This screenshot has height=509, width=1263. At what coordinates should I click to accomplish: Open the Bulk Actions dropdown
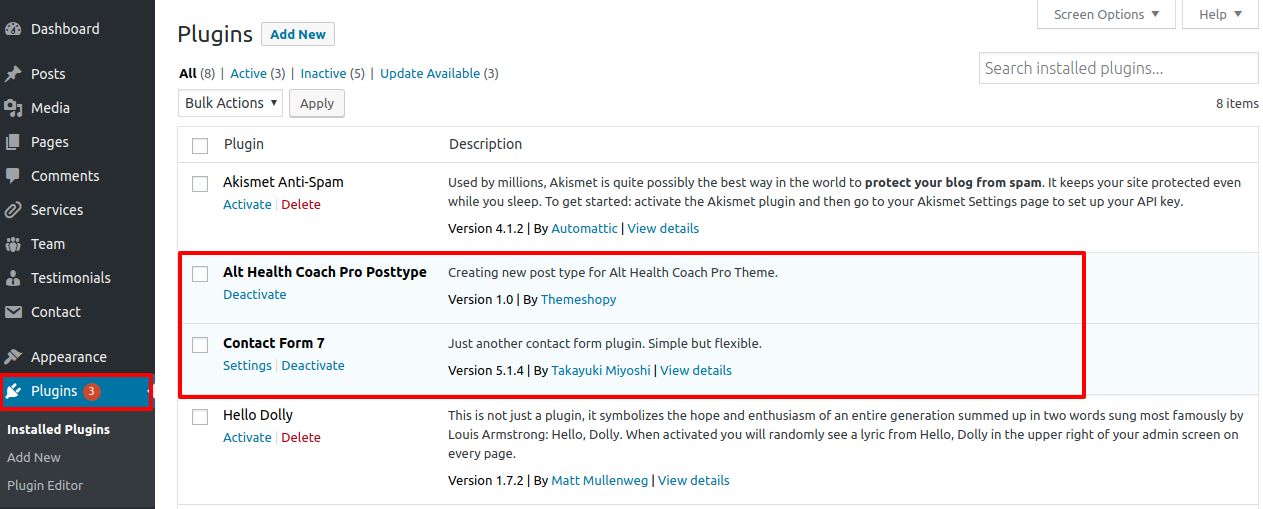coord(231,103)
